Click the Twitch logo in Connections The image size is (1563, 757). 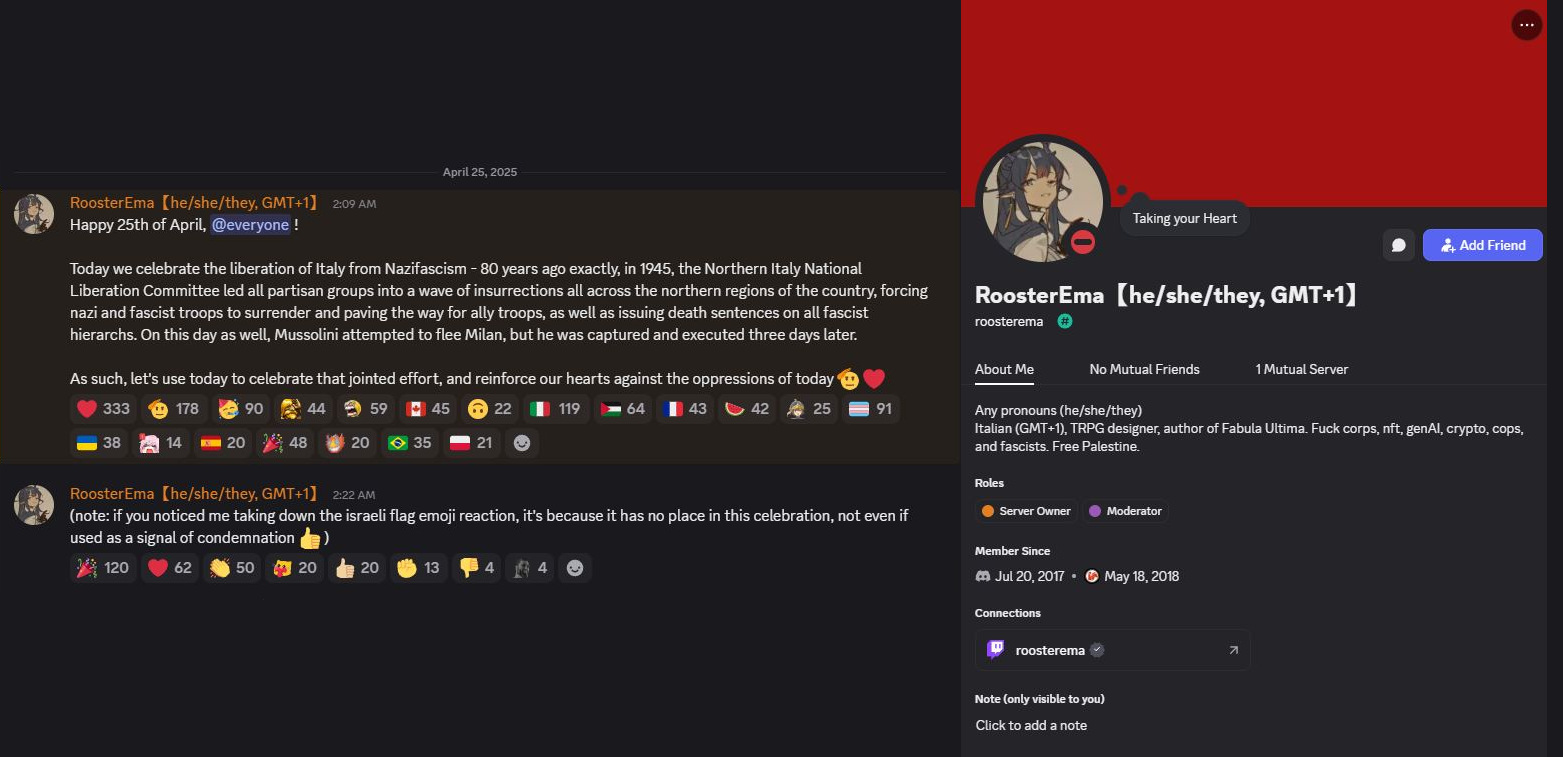(x=995, y=650)
